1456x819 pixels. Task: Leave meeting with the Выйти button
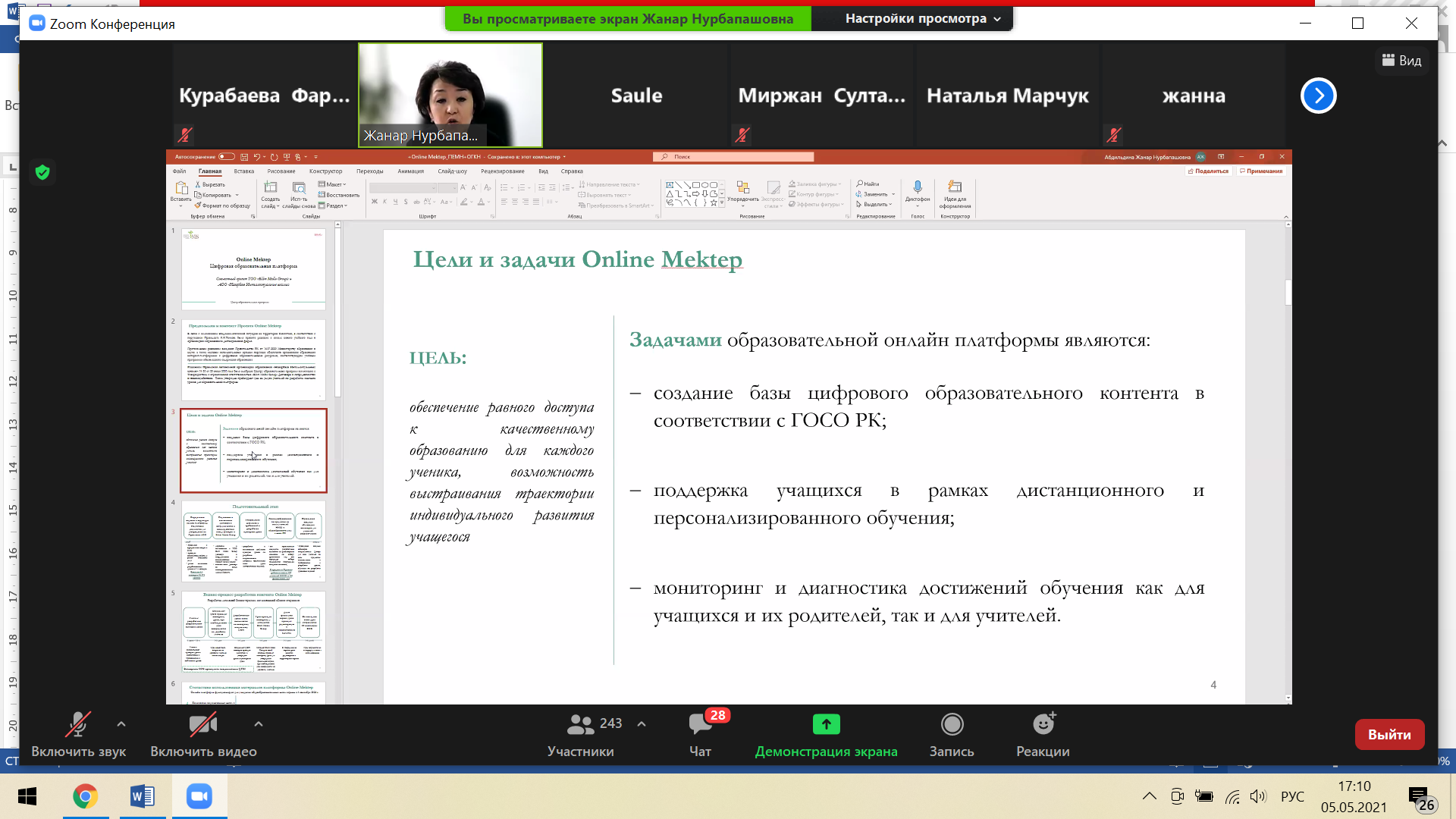(1389, 734)
